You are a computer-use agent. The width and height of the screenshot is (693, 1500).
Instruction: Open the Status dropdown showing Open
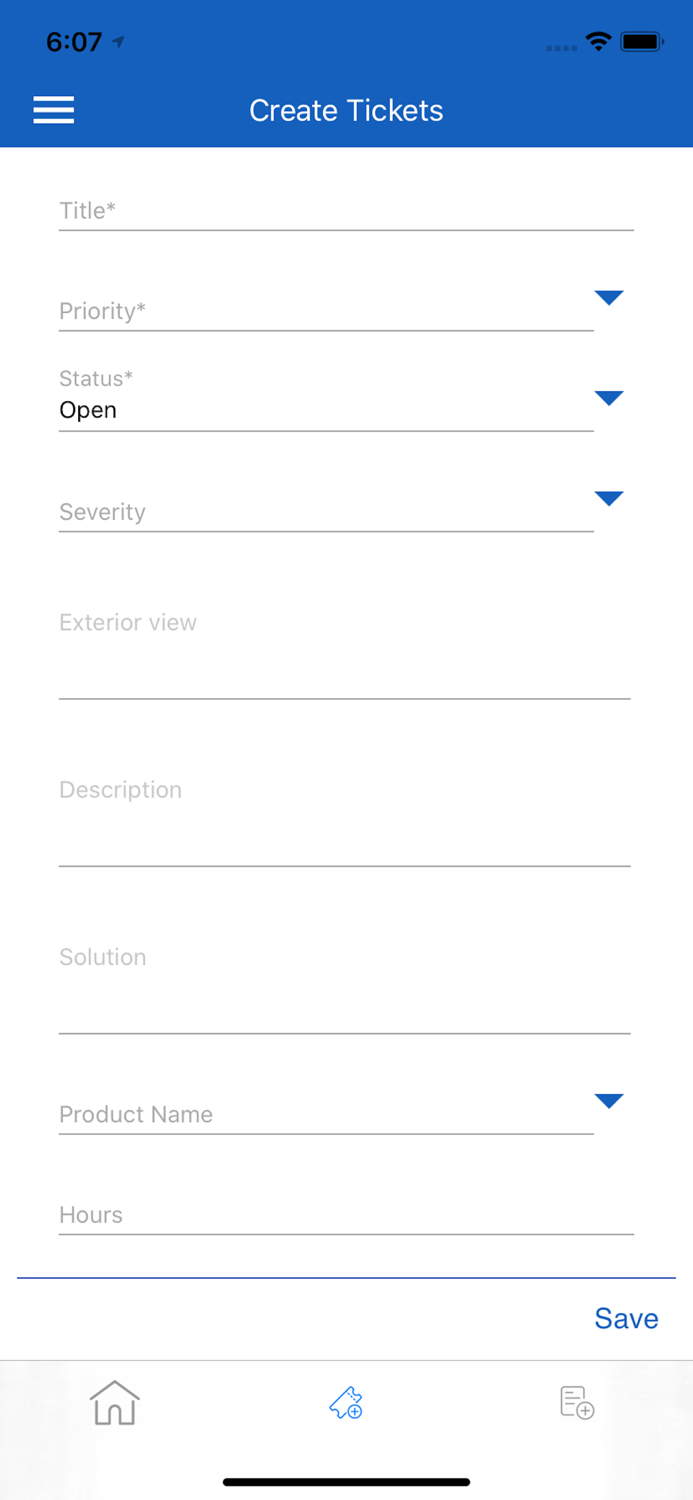609,398
